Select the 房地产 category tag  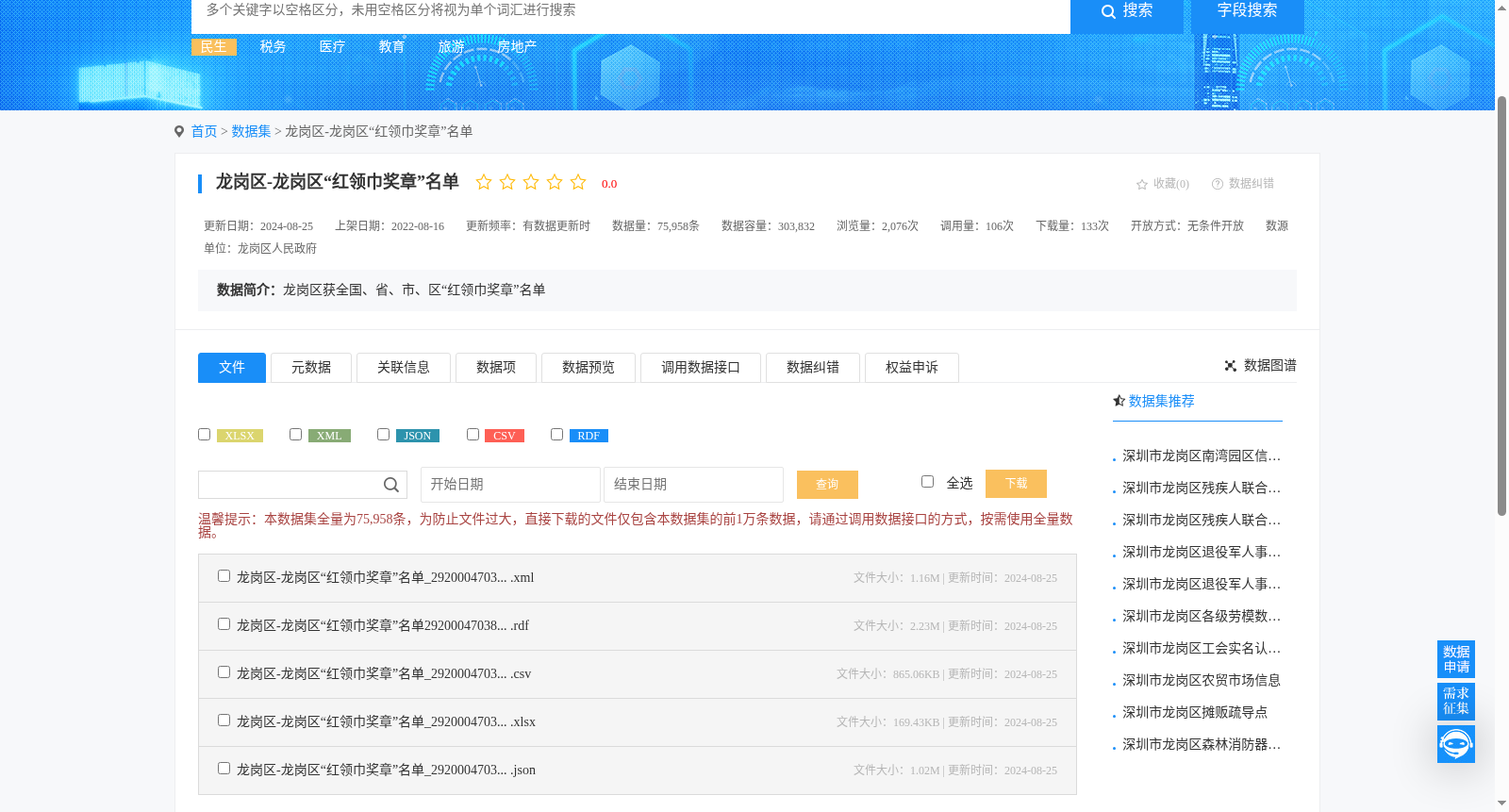[517, 47]
